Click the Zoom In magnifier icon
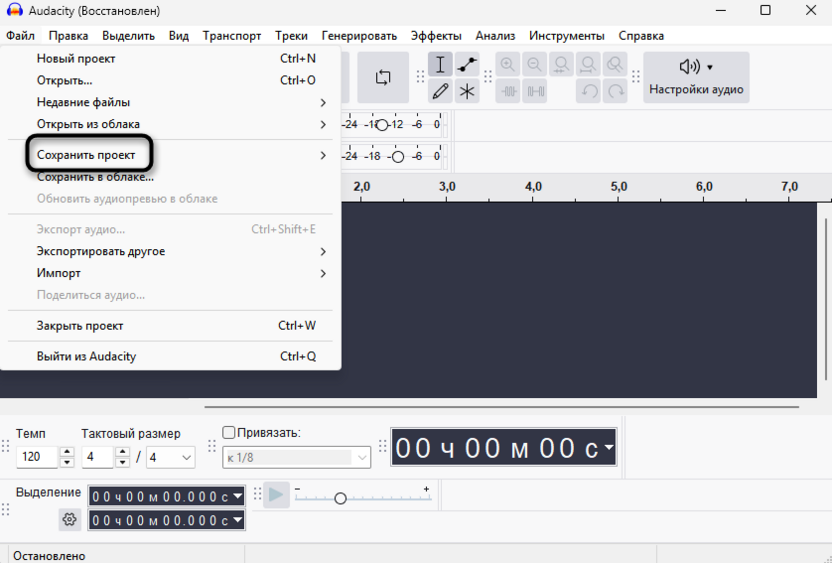832x563 pixels. click(508, 65)
